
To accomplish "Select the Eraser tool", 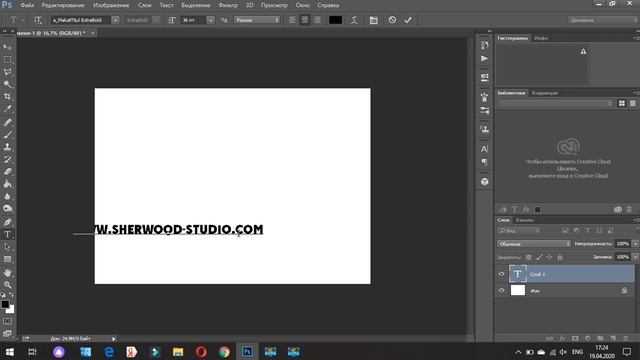I will pyautogui.click(x=7, y=171).
